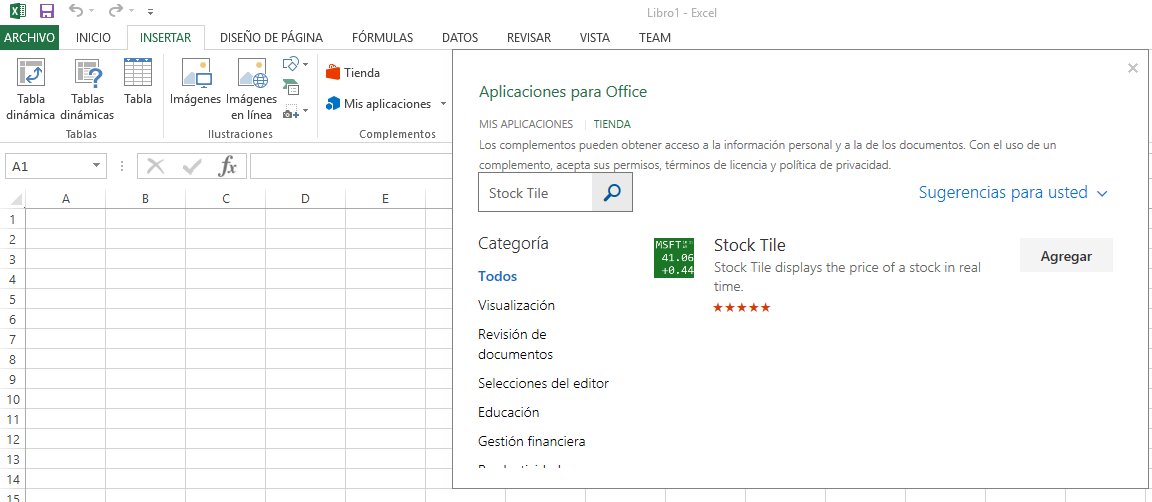Click the Agregar button
Screen dimensions: 1152x502
click(1066, 256)
